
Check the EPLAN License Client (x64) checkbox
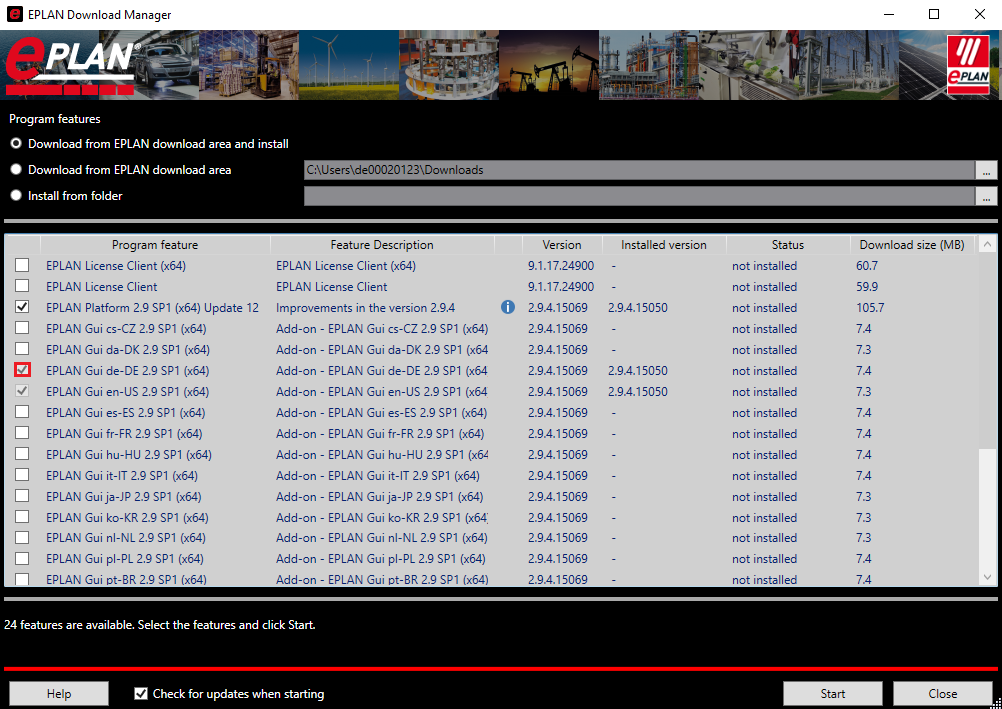point(22,265)
